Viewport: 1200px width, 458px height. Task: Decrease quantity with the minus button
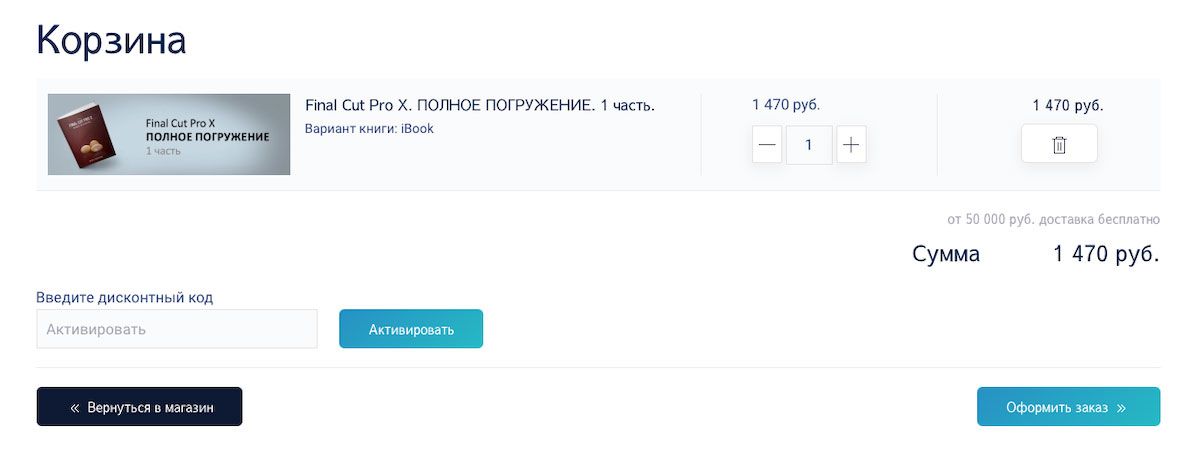[x=767, y=145]
